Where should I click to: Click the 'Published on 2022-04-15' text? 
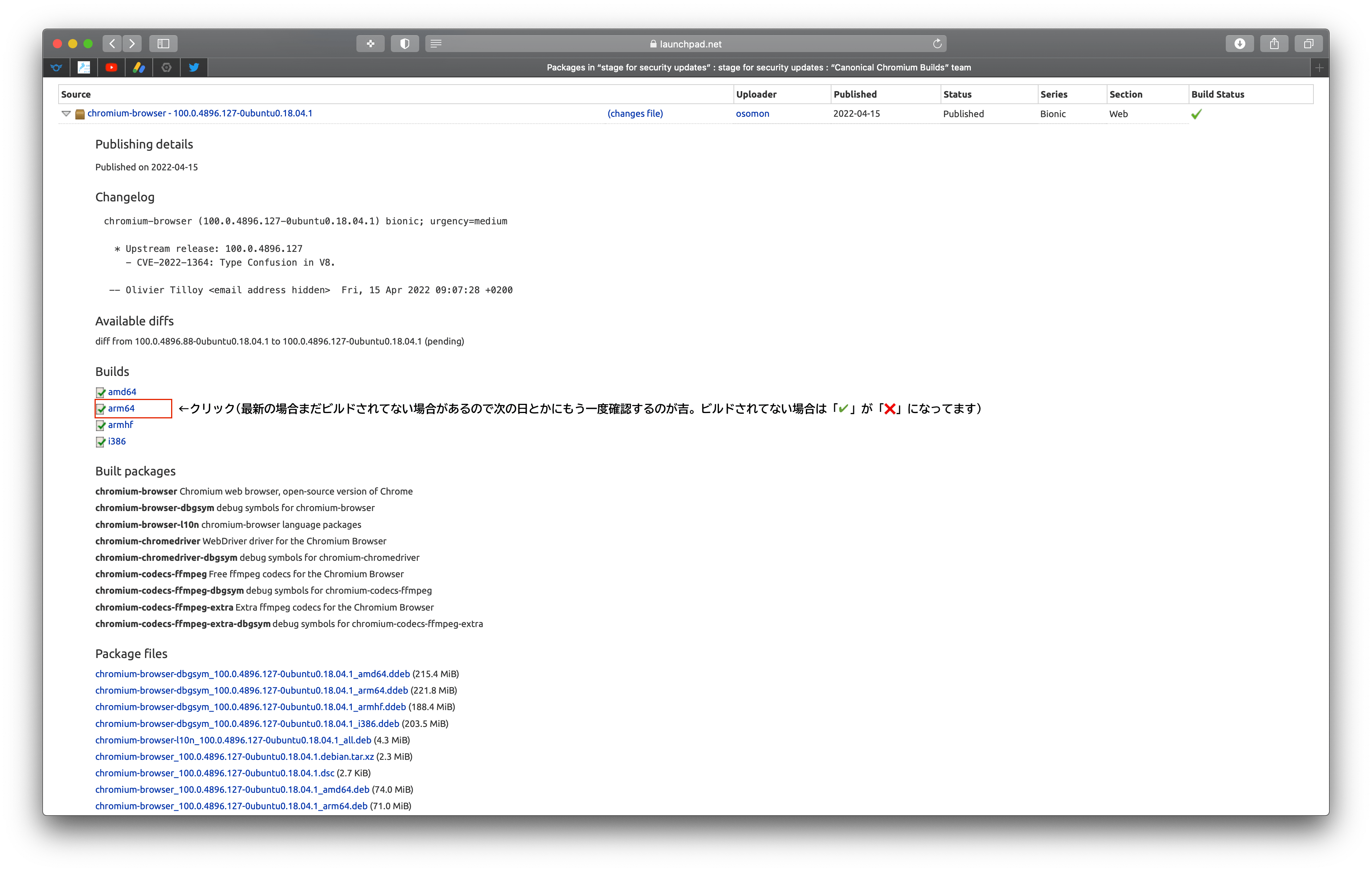coord(147,167)
